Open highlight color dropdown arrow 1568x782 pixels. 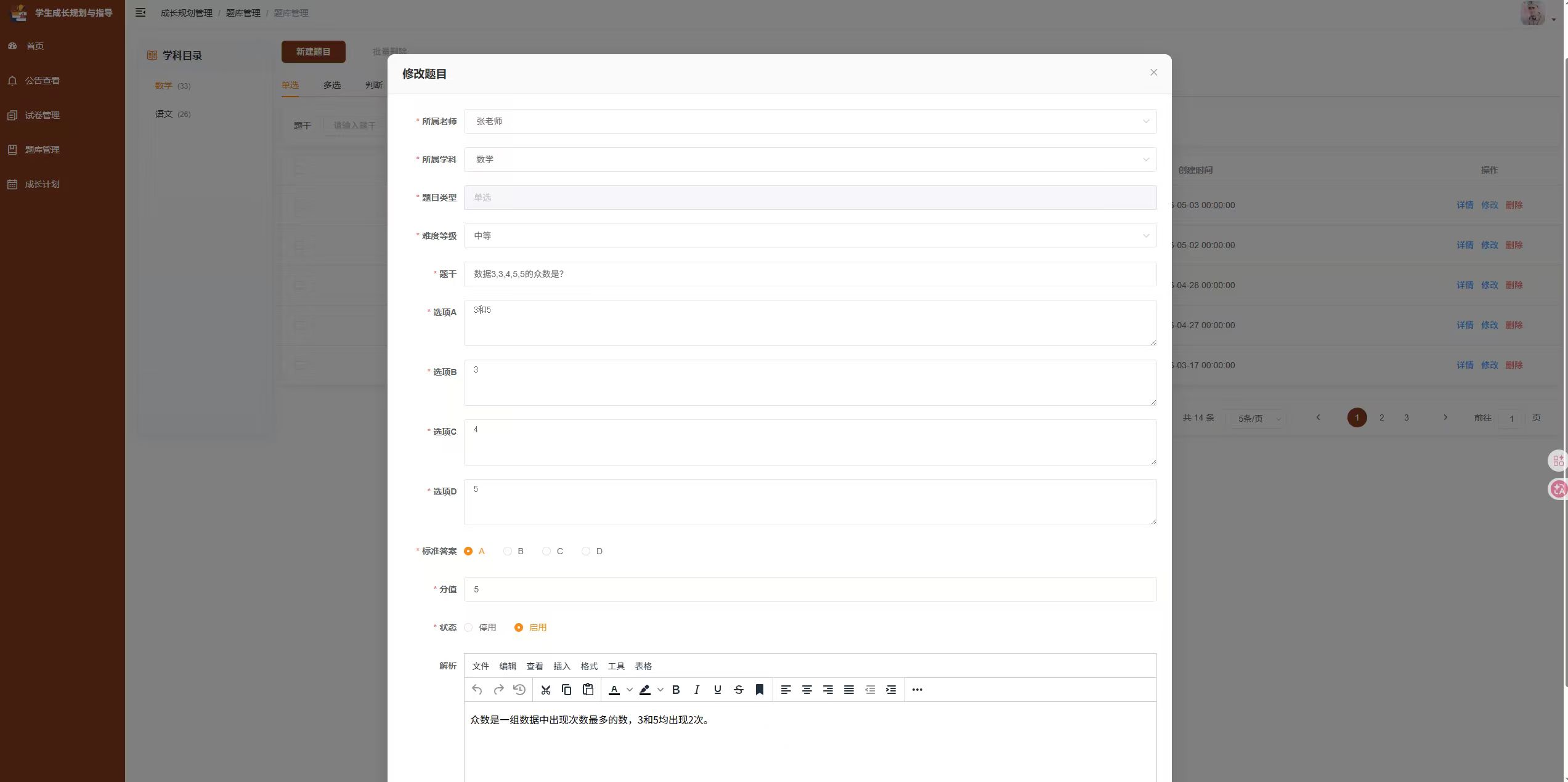660,690
